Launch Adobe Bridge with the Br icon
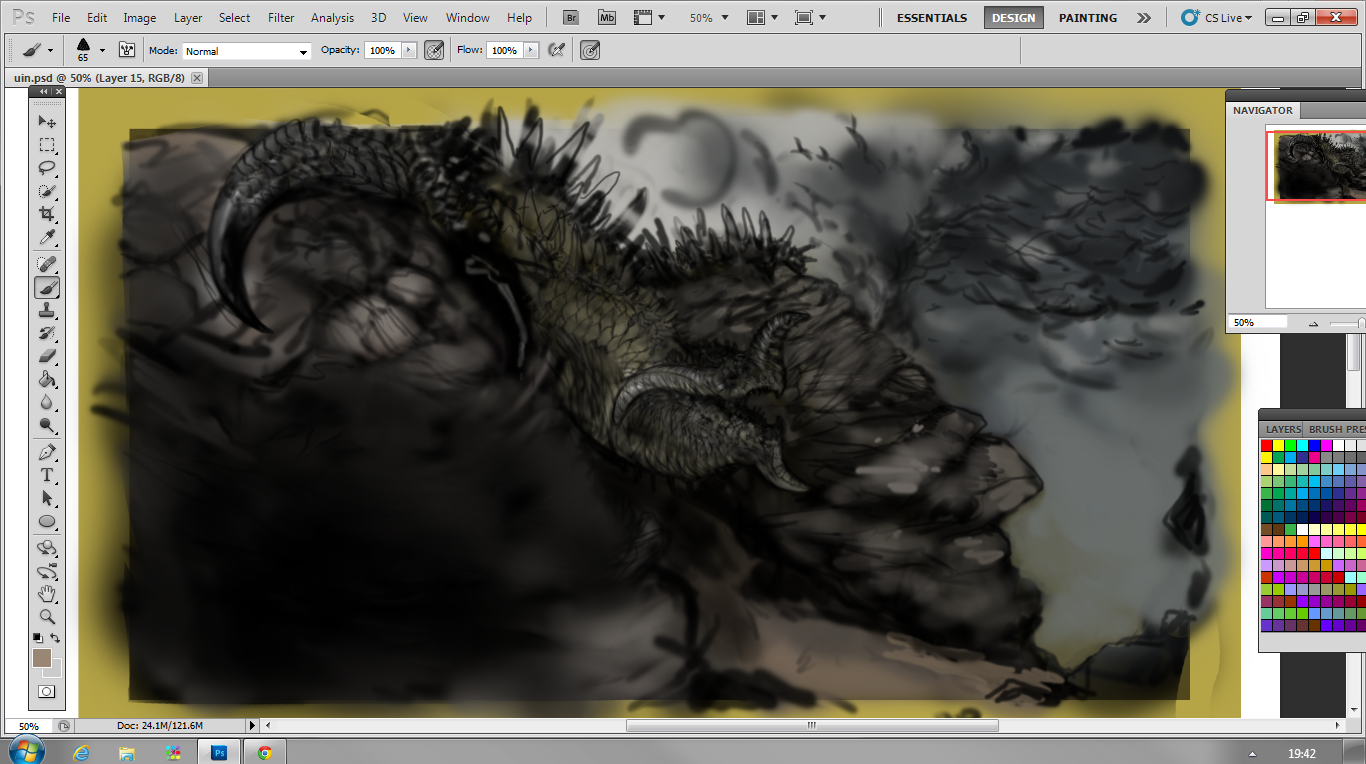 [570, 18]
